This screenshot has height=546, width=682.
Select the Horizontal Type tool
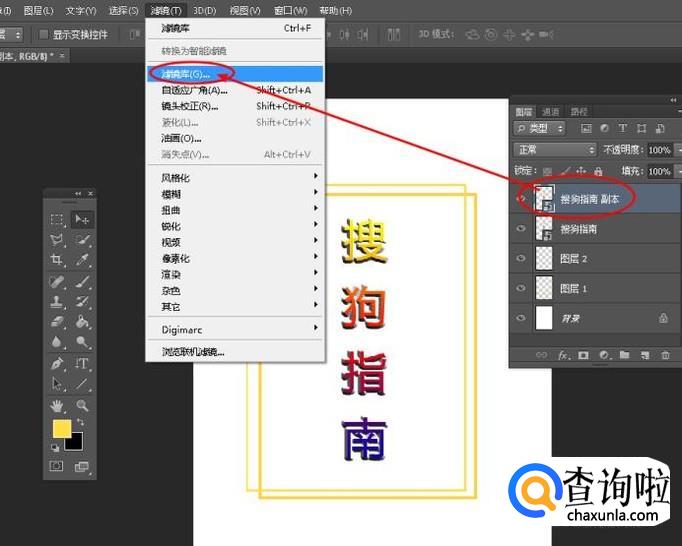pyautogui.click(x=83, y=364)
